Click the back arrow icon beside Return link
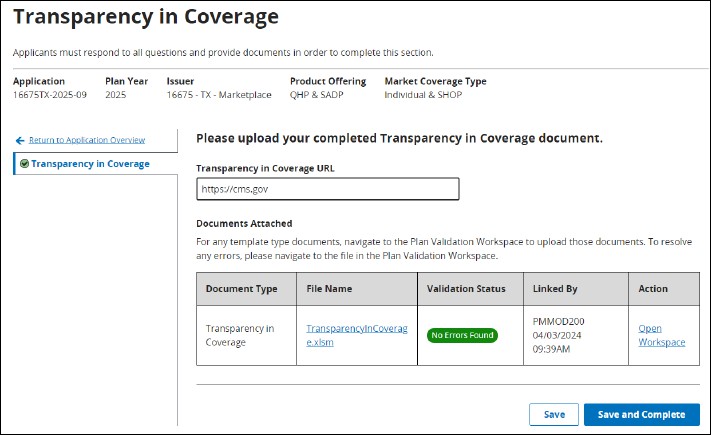The width and height of the screenshot is (711, 435). pos(20,140)
